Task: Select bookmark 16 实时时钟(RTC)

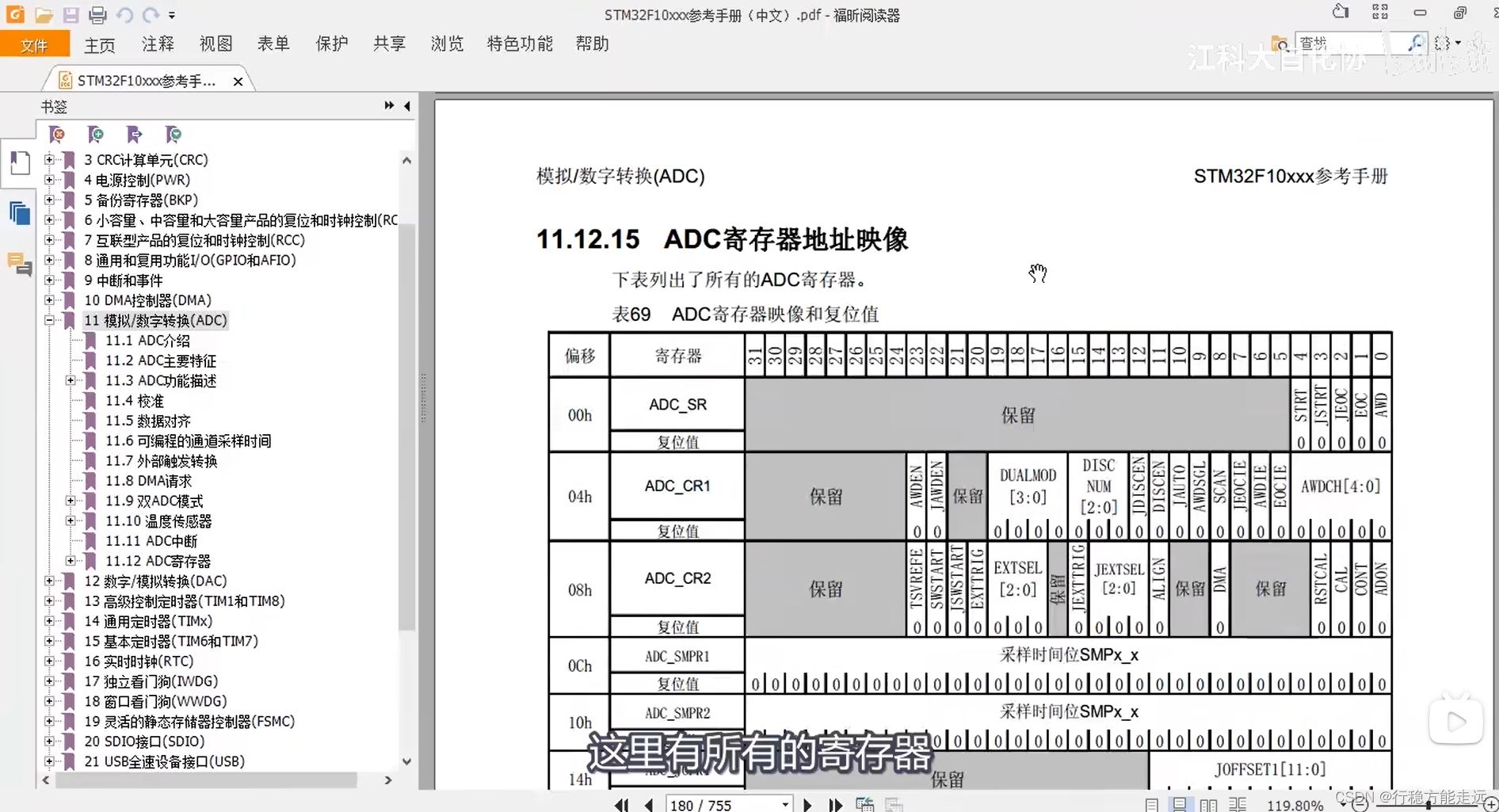Action: (139, 661)
